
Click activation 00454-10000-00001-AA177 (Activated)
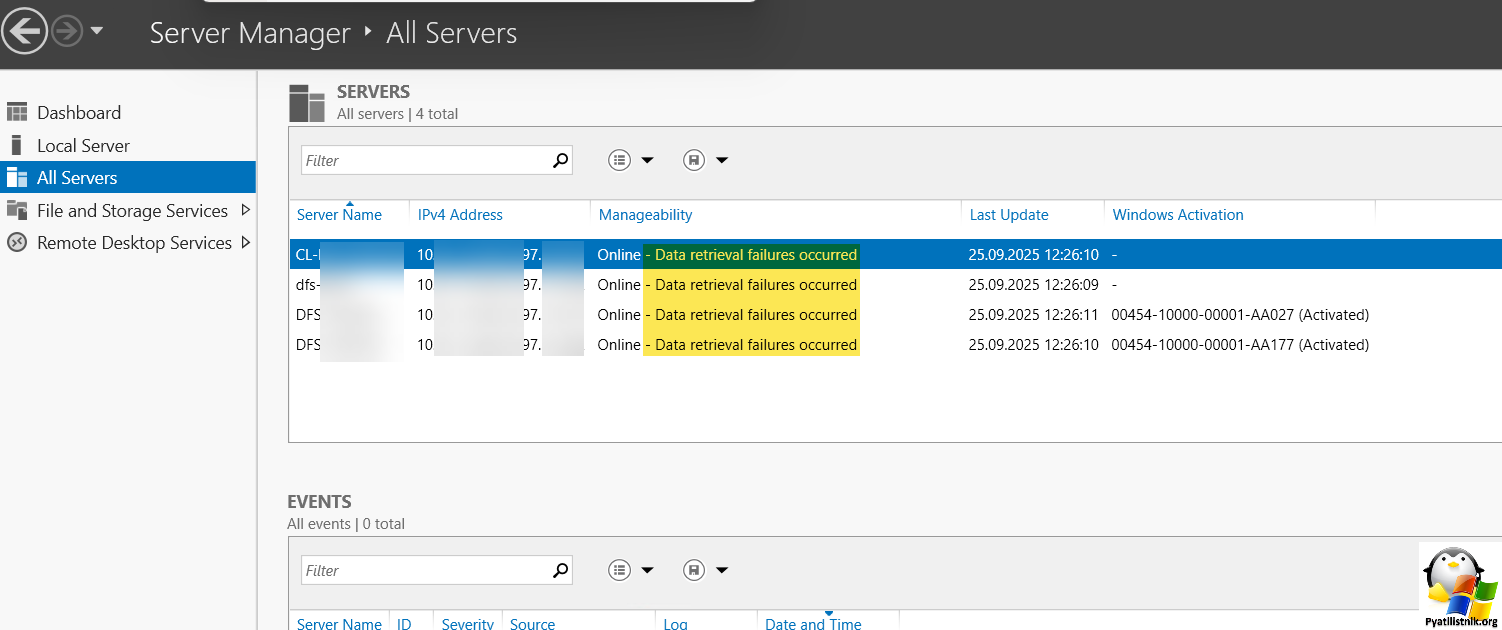tap(1240, 345)
